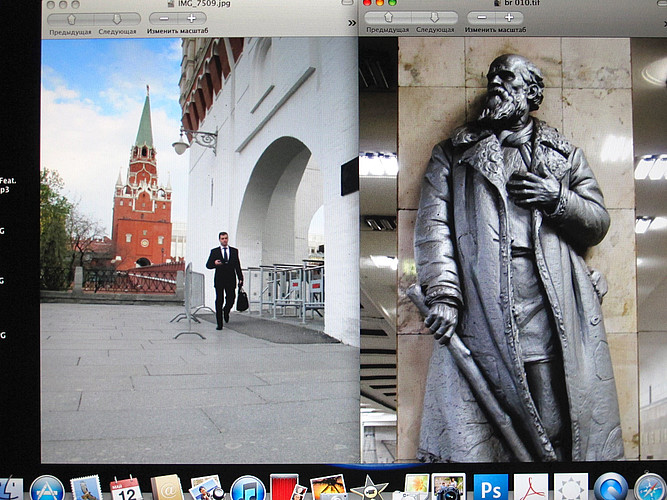Click the Kremlin tower photo in left window

tap(200, 250)
